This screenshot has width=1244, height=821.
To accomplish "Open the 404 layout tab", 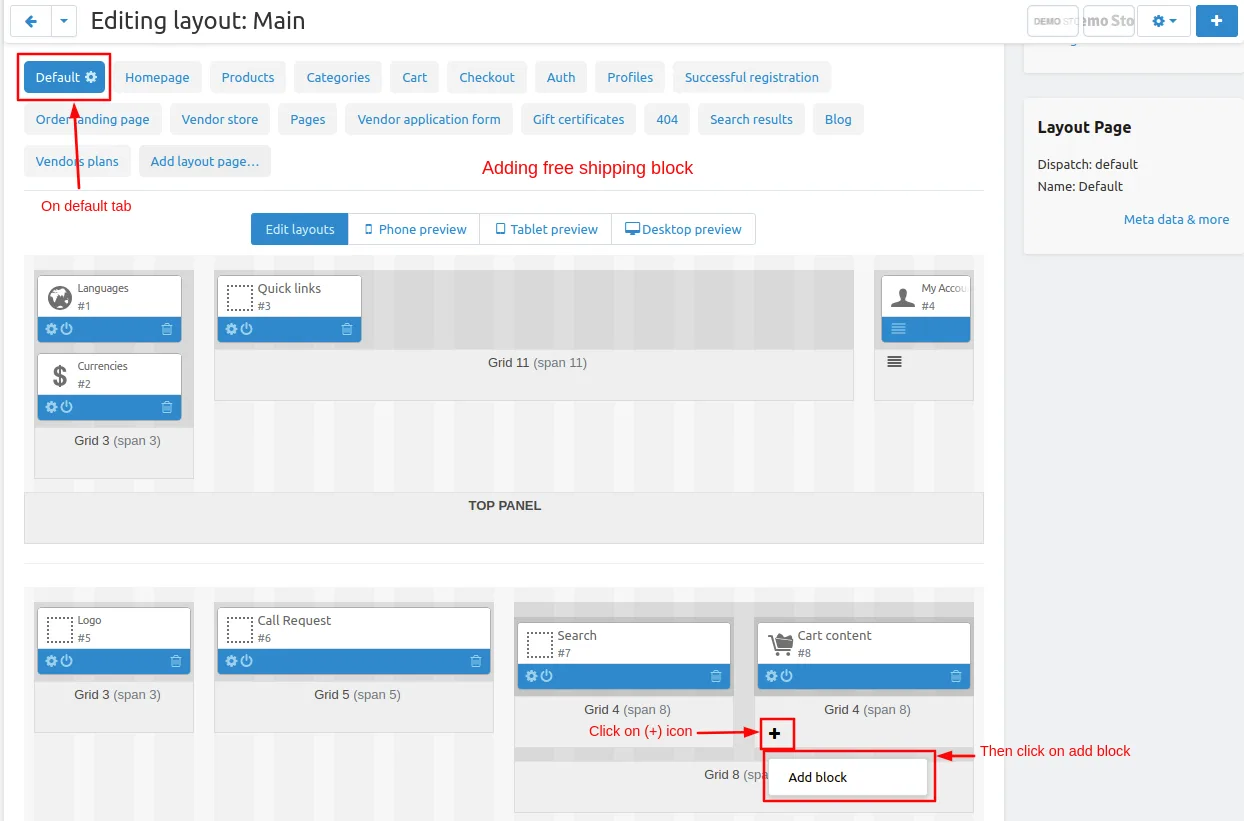I will [667, 119].
